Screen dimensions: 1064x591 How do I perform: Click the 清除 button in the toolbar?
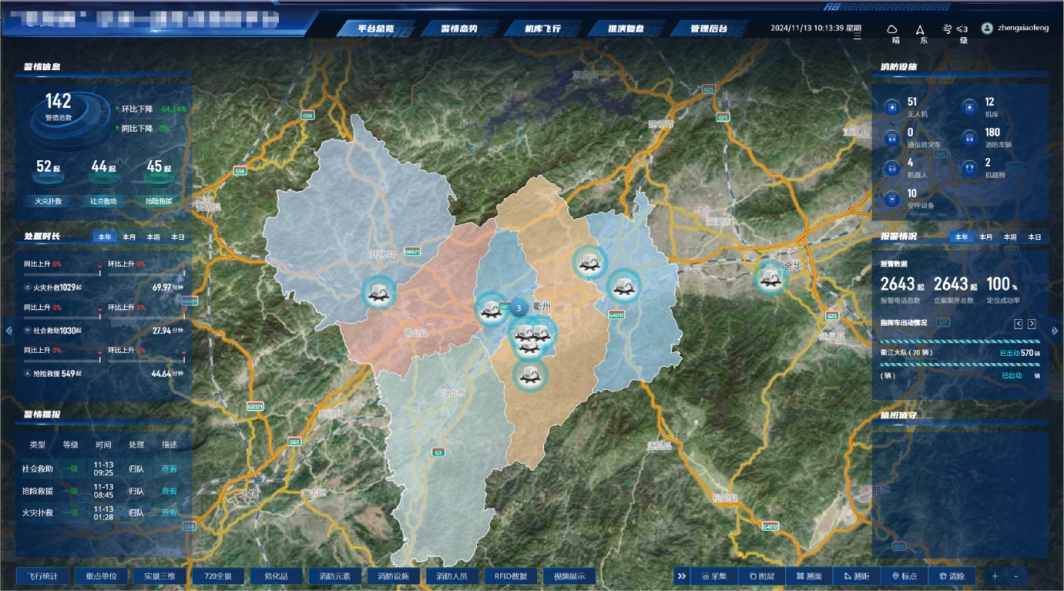(952, 576)
